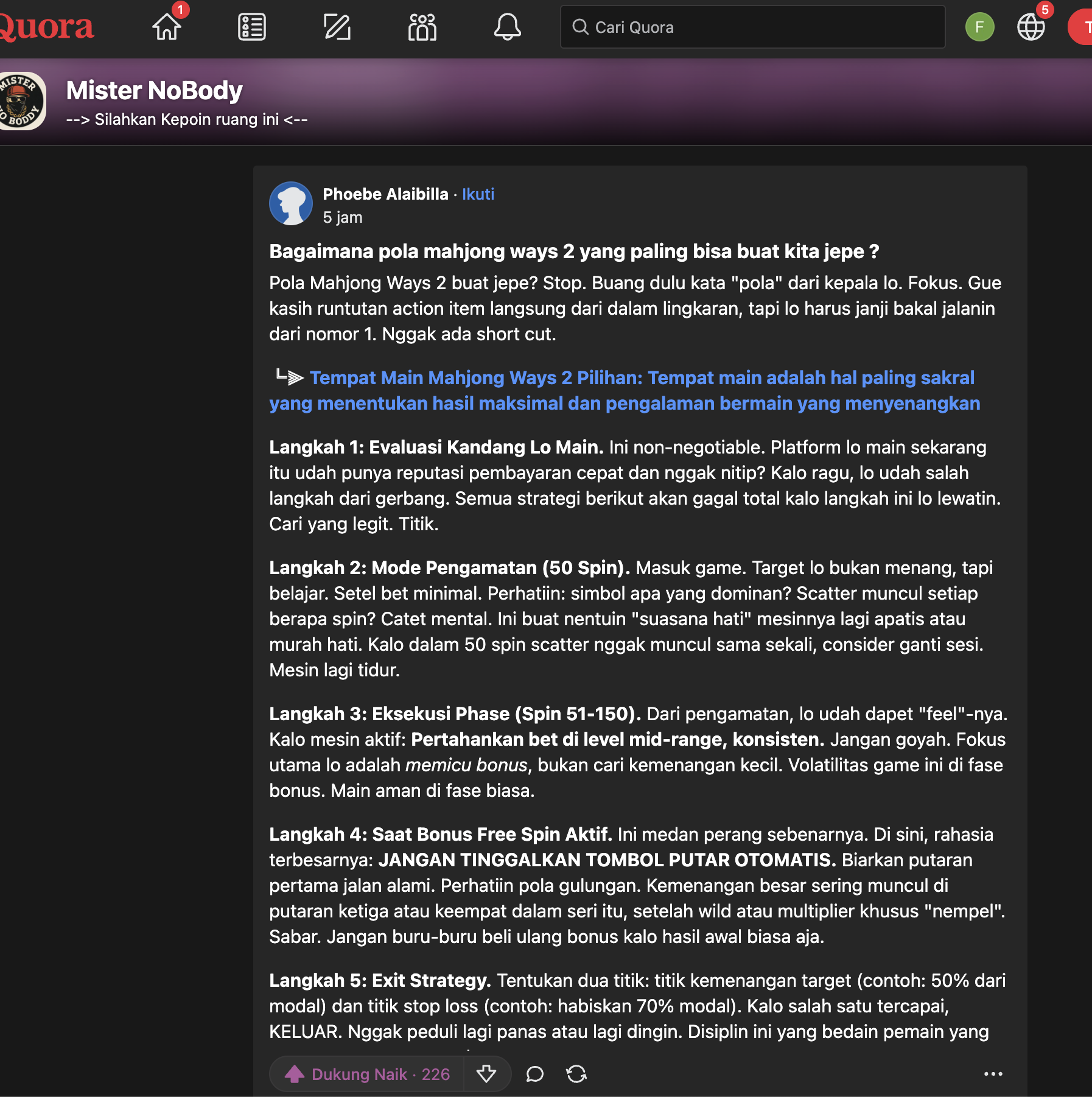The height and width of the screenshot is (1097, 1092).
Task: Click the Langkah 4: Saat Bonus Free Spin Aktif heading
Action: pyautogui.click(x=441, y=835)
